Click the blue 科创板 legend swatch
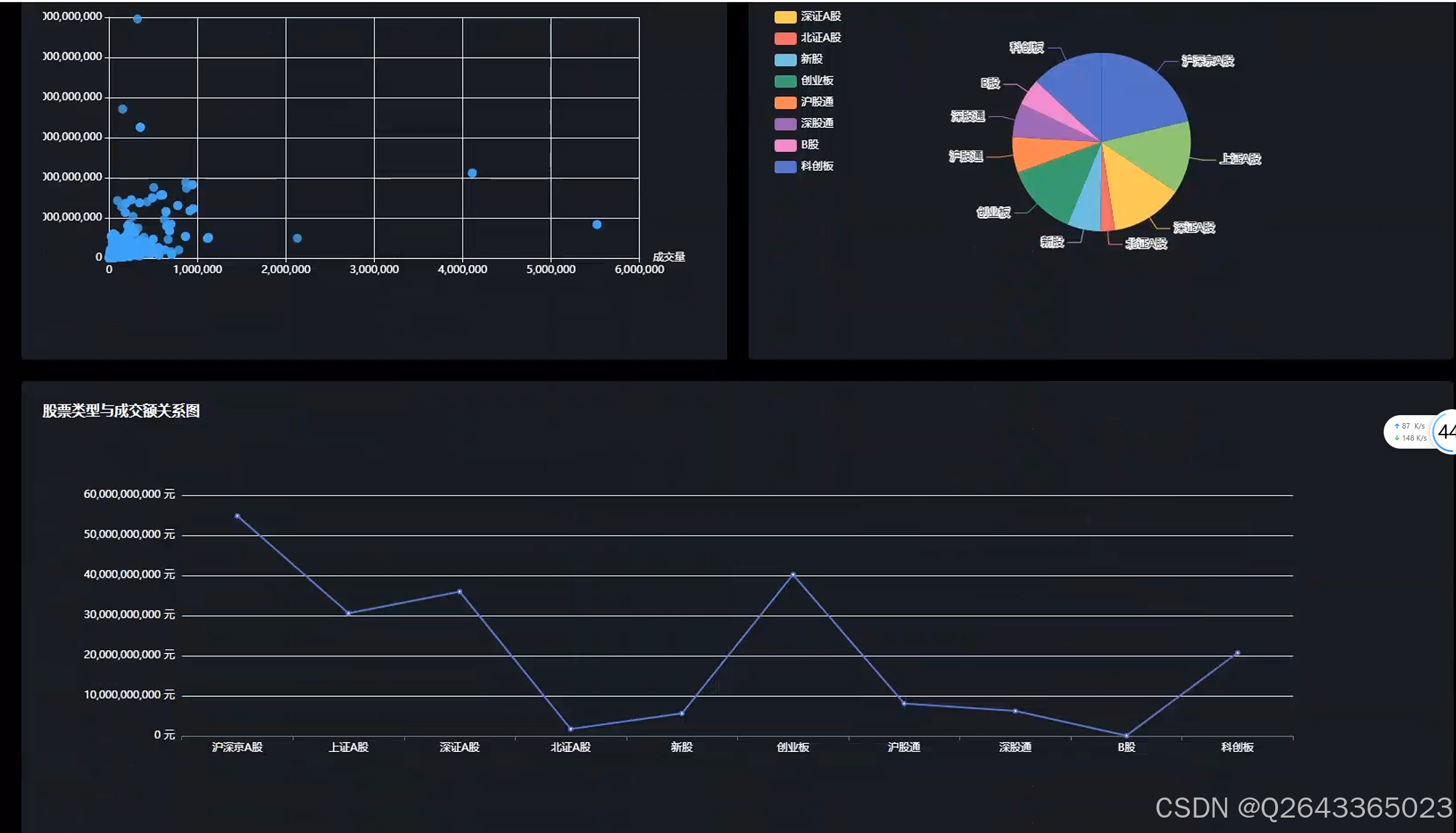1456x833 pixels. coord(785,167)
